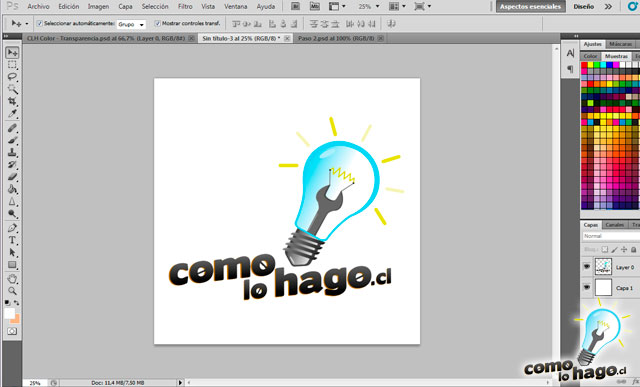Open the Ventana menu

click(x=236, y=7)
